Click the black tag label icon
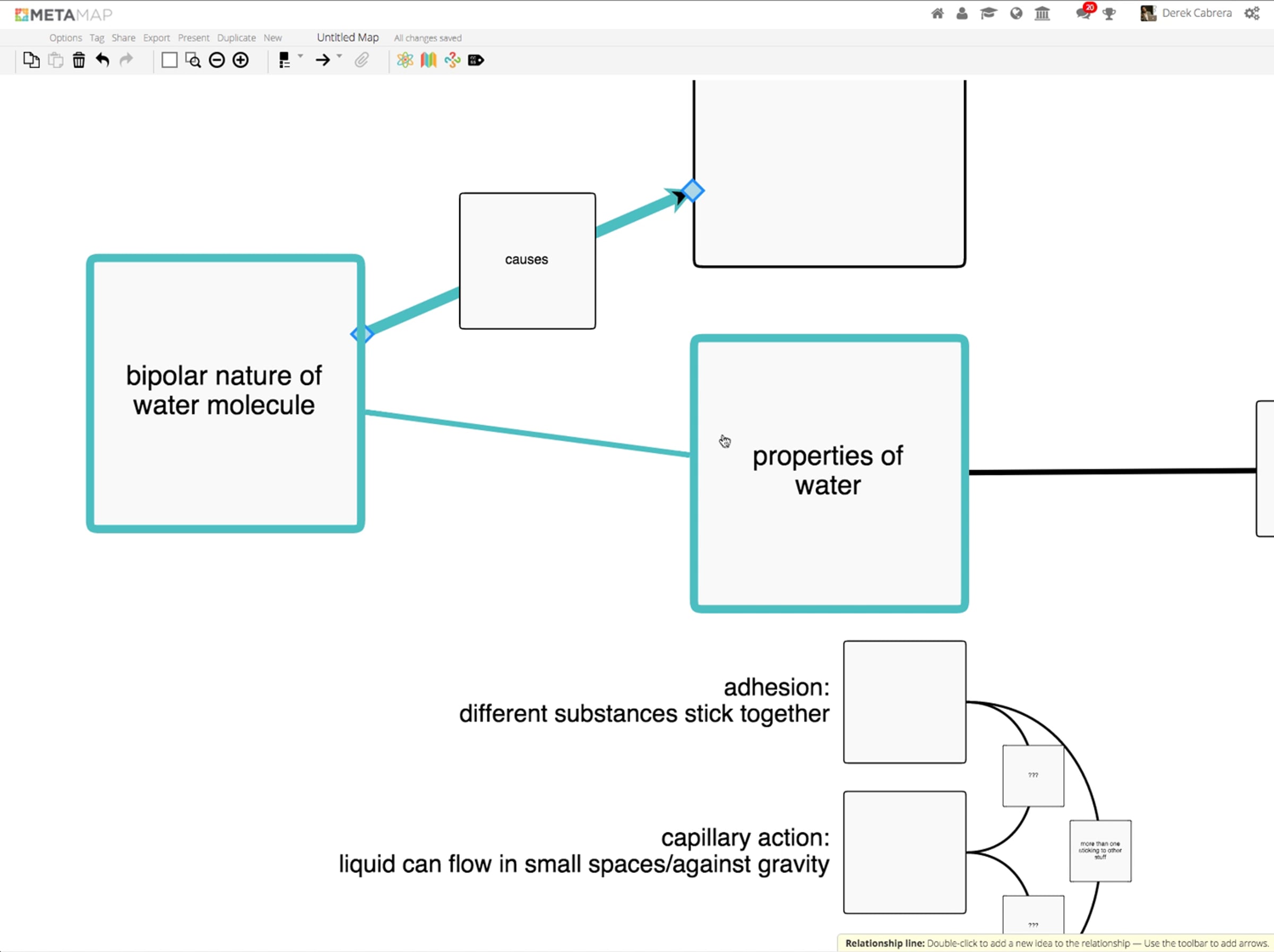The width and height of the screenshot is (1274, 952). (476, 60)
